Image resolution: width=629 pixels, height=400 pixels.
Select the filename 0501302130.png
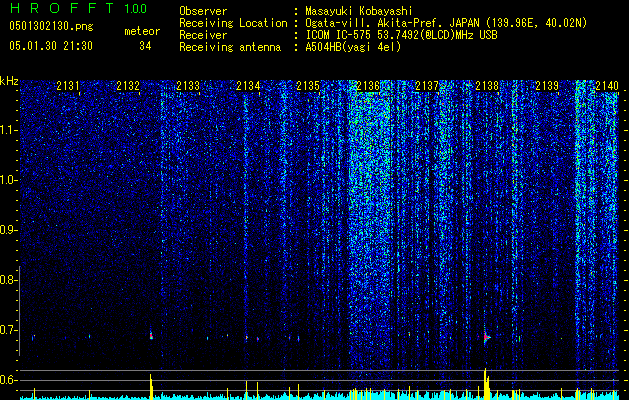51,26
